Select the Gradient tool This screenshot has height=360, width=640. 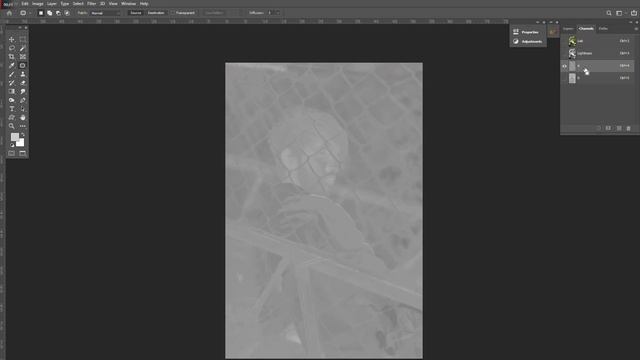pos(11,91)
